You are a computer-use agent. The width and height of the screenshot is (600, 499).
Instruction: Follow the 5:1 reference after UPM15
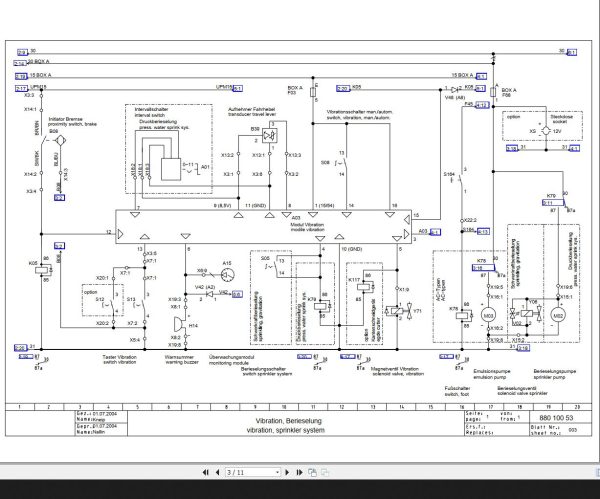tap(237, 88)
